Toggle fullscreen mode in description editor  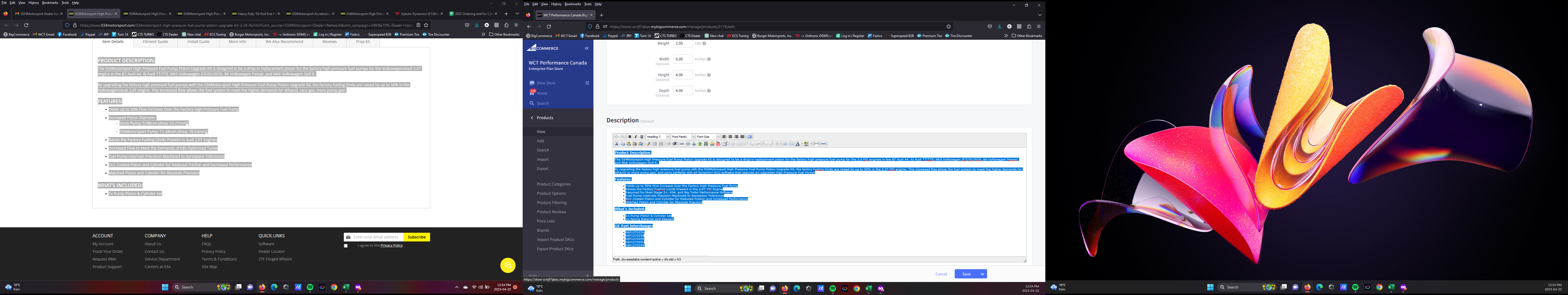[750, 137]
